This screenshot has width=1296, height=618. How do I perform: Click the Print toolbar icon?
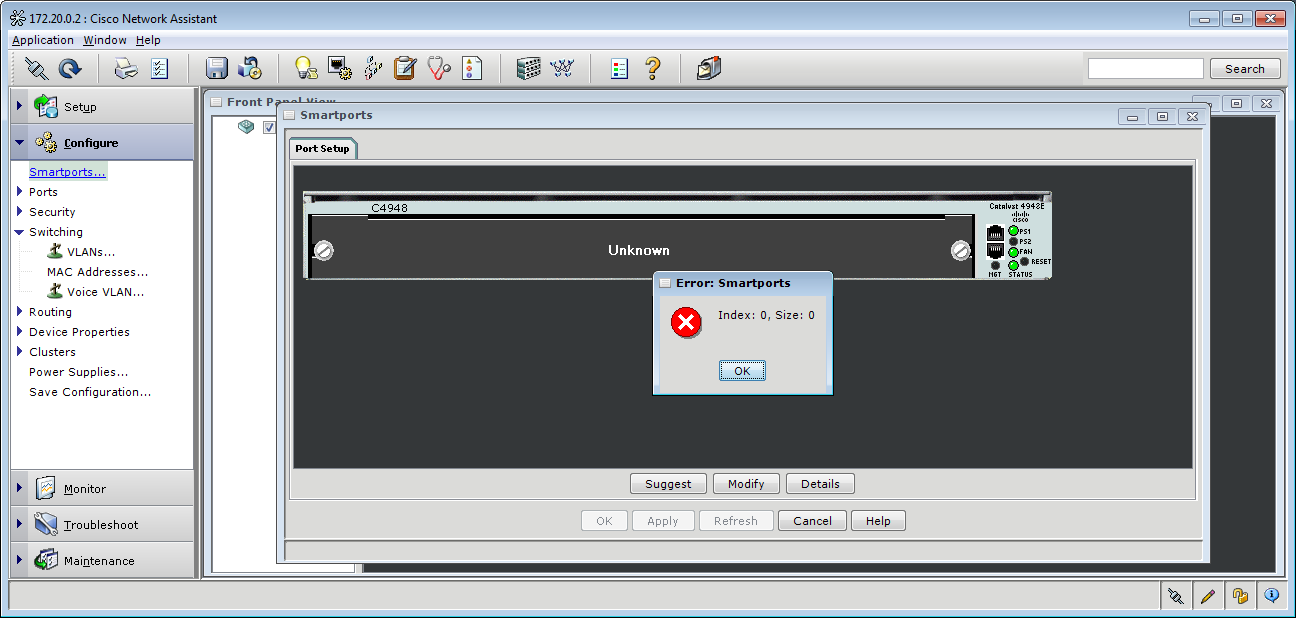point(126,68)
